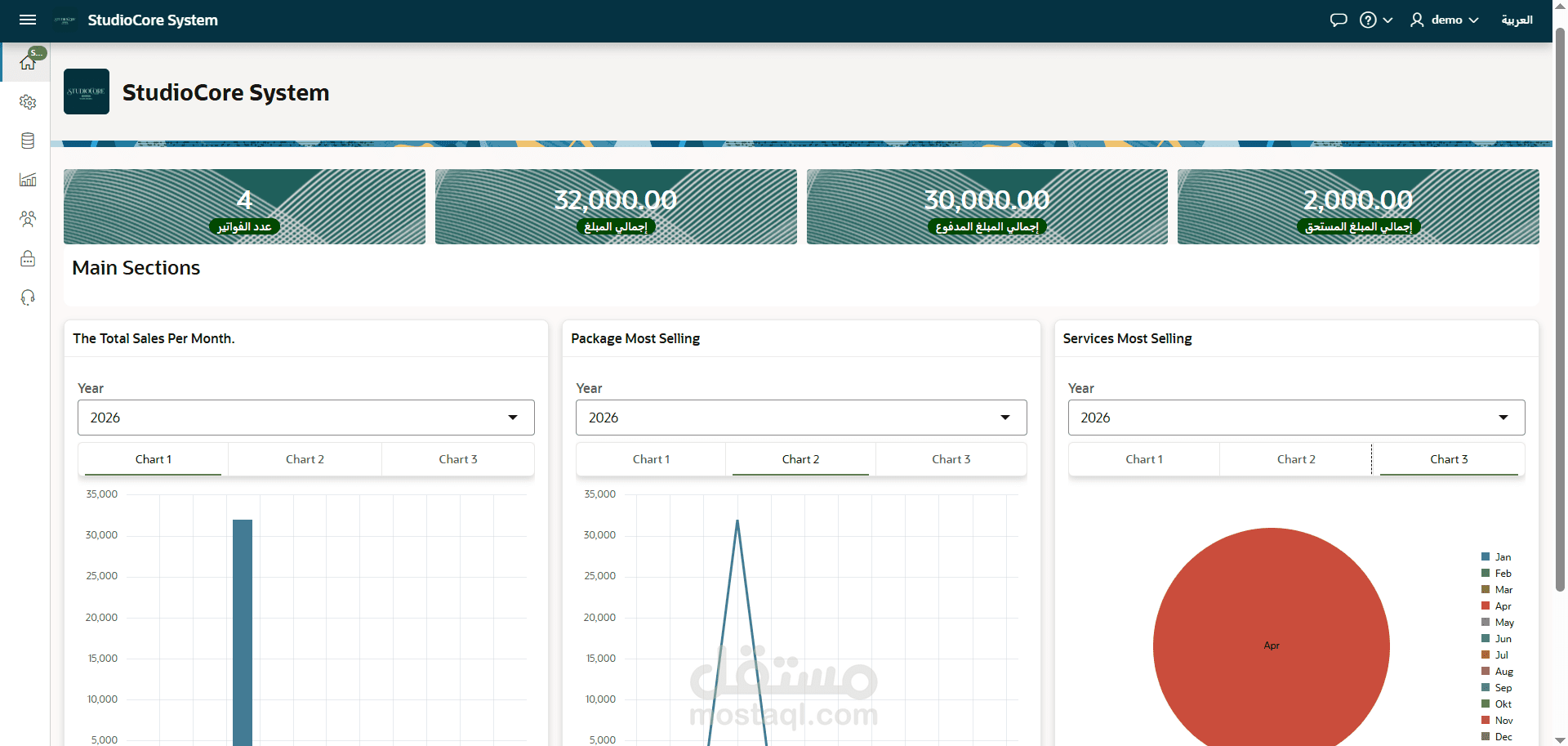Click the Mar legend color swatch
The image size is (1568, 746).
coord(1486,590)
